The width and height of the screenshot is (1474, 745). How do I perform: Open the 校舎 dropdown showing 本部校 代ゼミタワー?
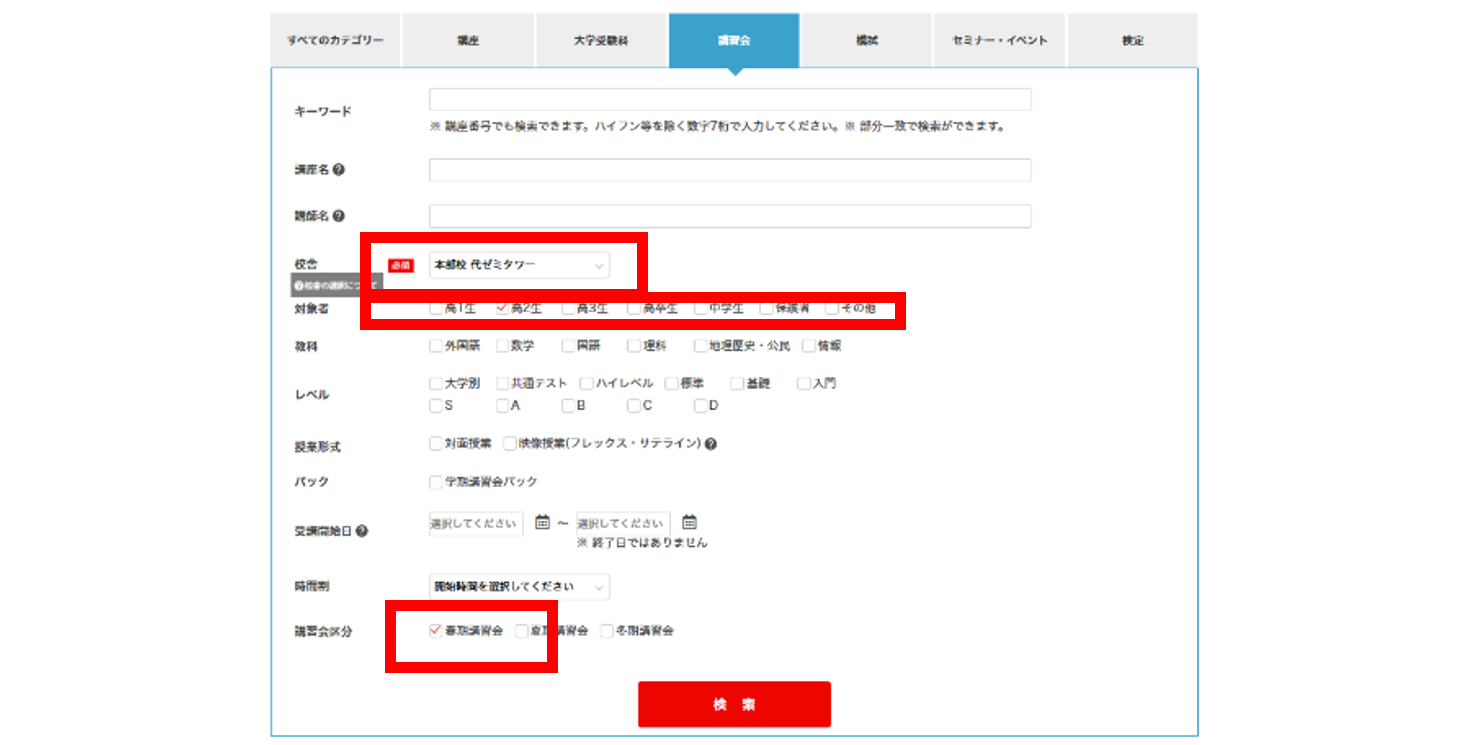coord(519,265)
